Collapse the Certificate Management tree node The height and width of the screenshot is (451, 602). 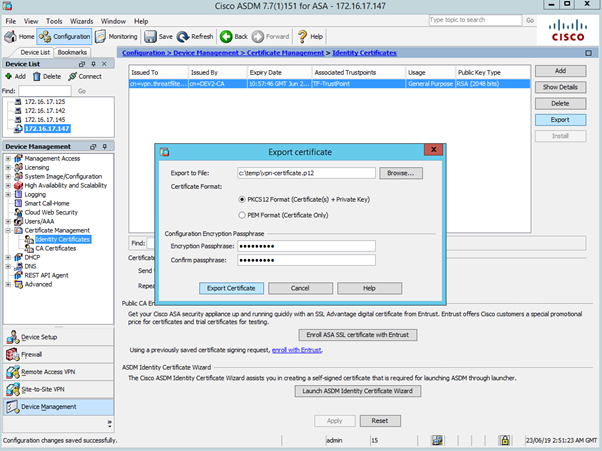pyautogui.click(x=7, y=230)
